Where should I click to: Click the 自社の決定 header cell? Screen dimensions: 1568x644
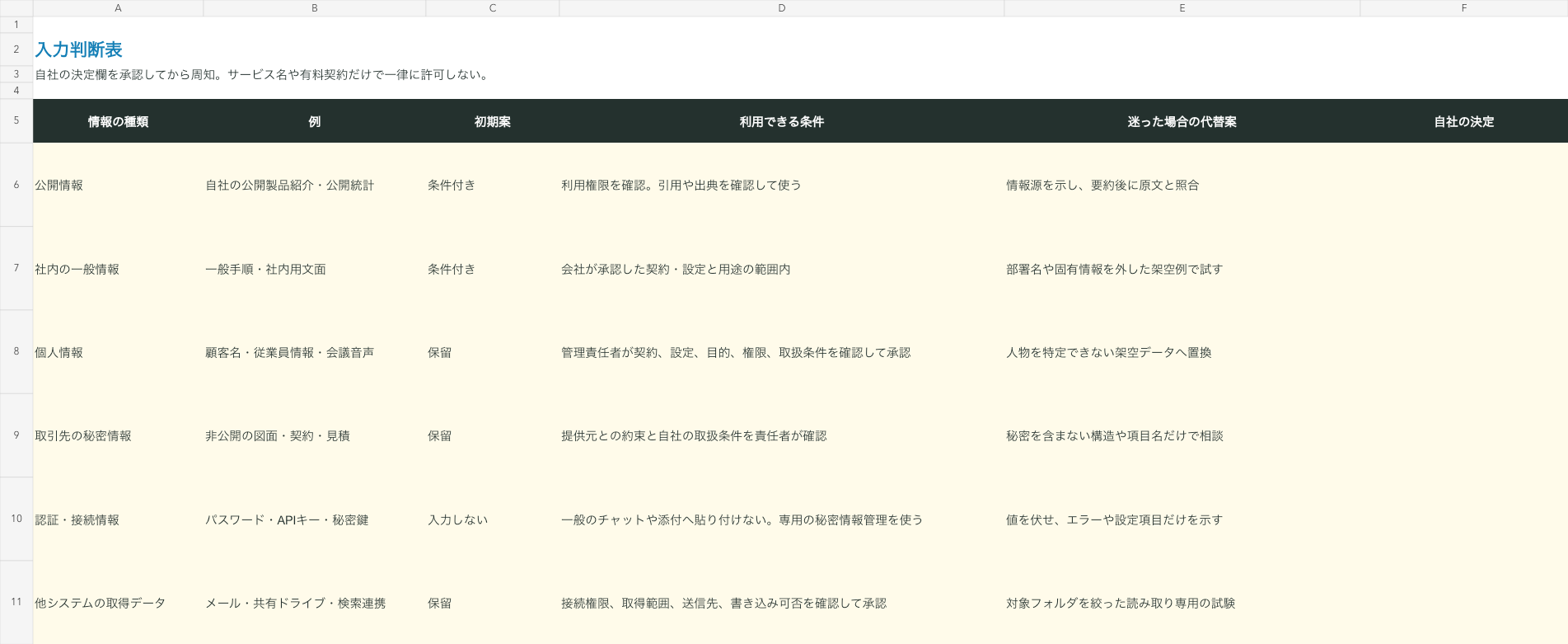coord(1464,121)
